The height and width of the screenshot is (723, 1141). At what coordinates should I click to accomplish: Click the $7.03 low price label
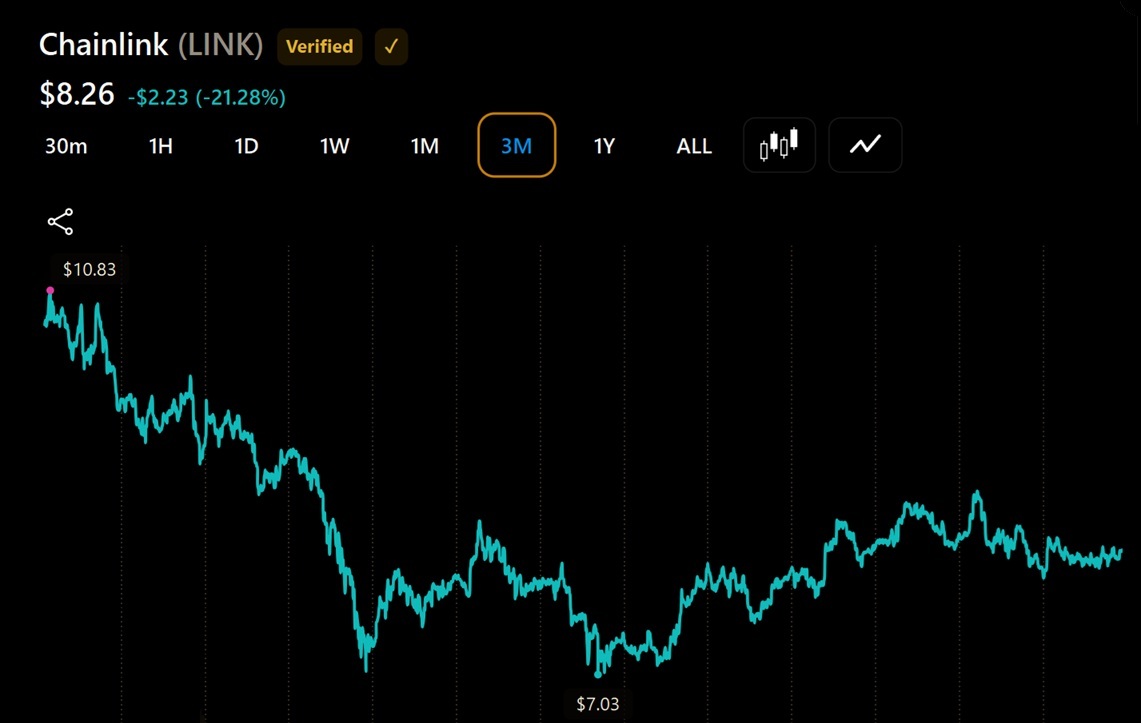pos(597,704)
